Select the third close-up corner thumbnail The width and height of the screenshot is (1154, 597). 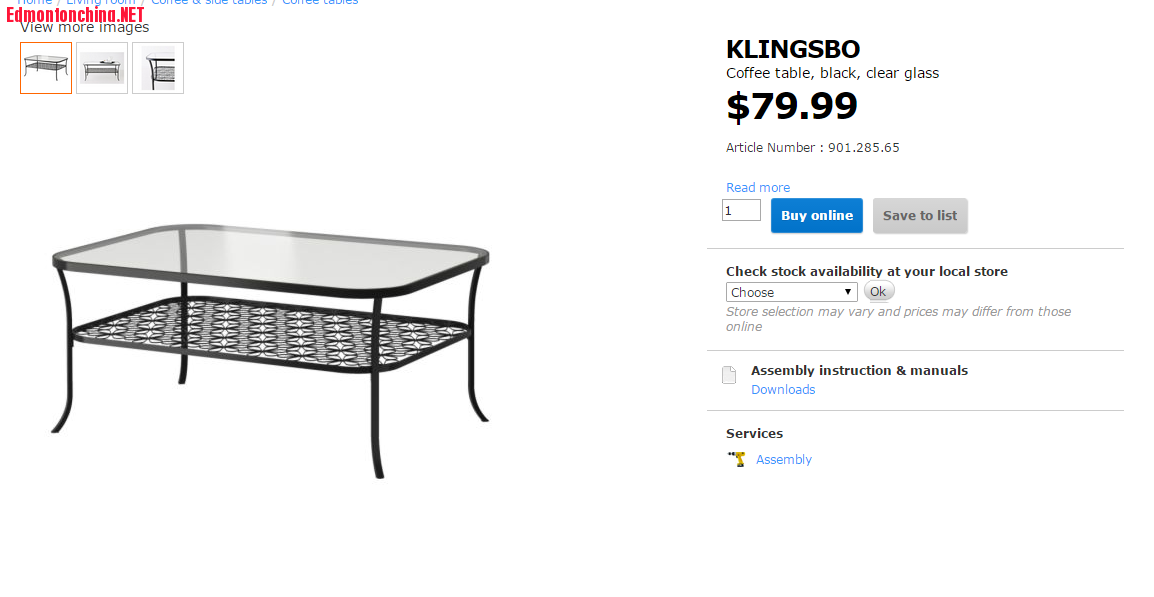157,68
